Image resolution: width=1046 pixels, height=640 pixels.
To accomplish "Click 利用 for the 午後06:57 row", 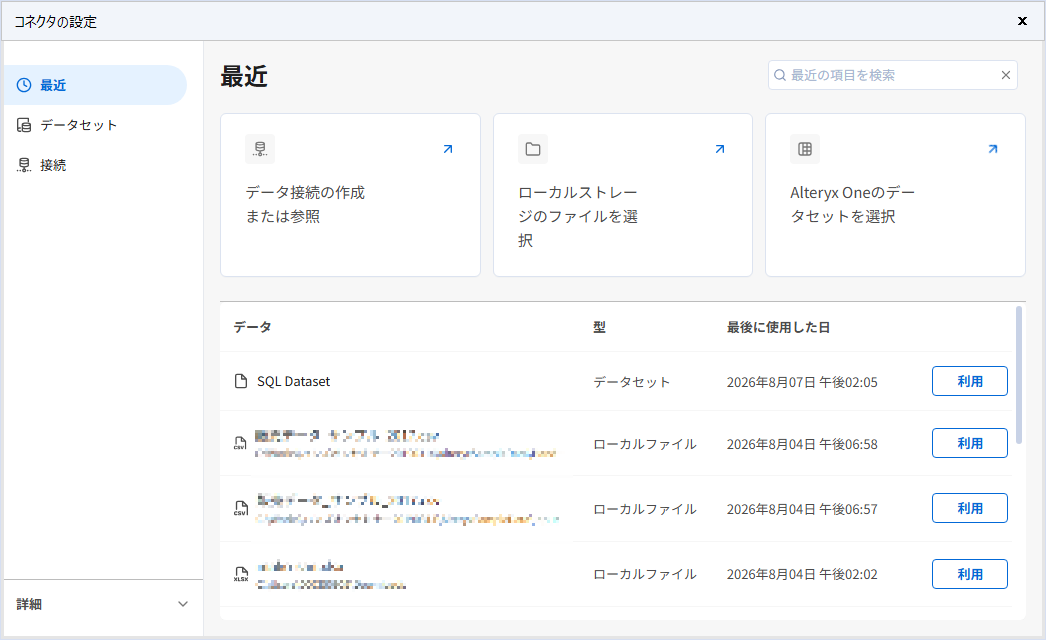I will click(x=969, y=508).
